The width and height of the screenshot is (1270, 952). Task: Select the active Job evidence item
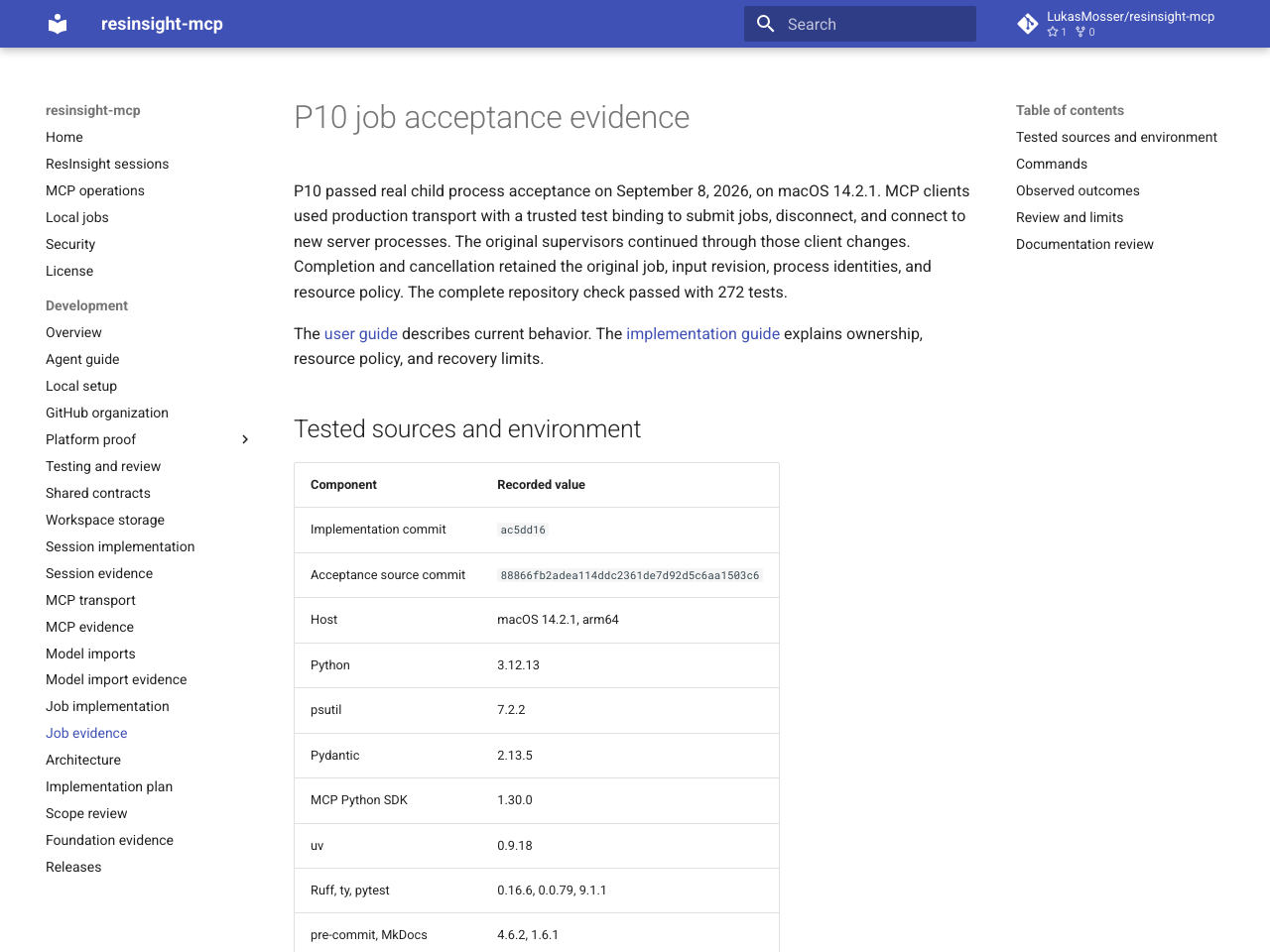click(x=86, y=733)
